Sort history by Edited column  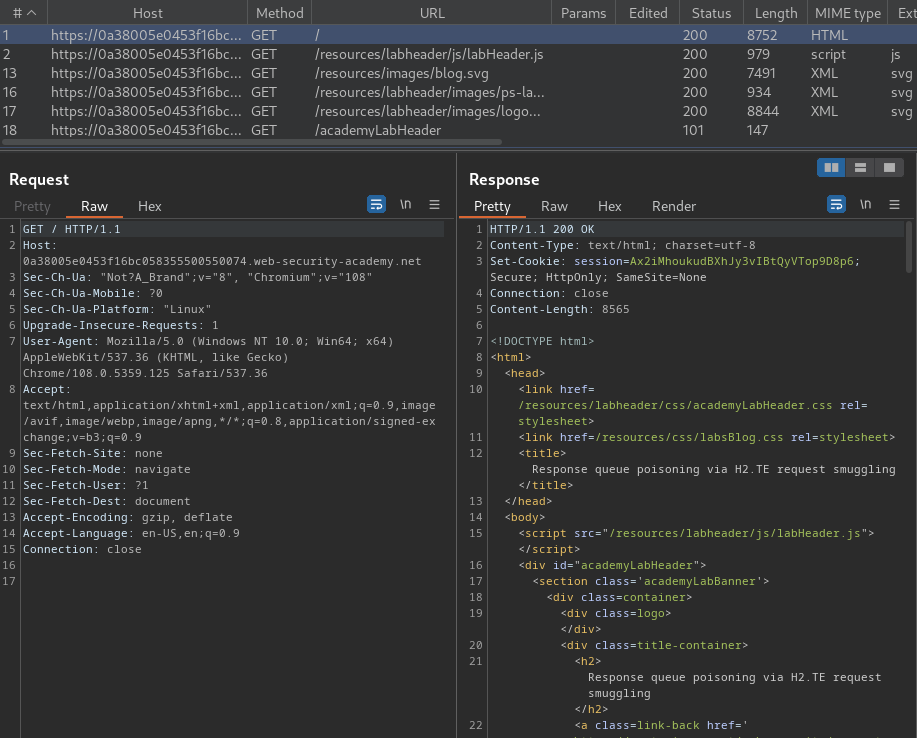[648, 13]
